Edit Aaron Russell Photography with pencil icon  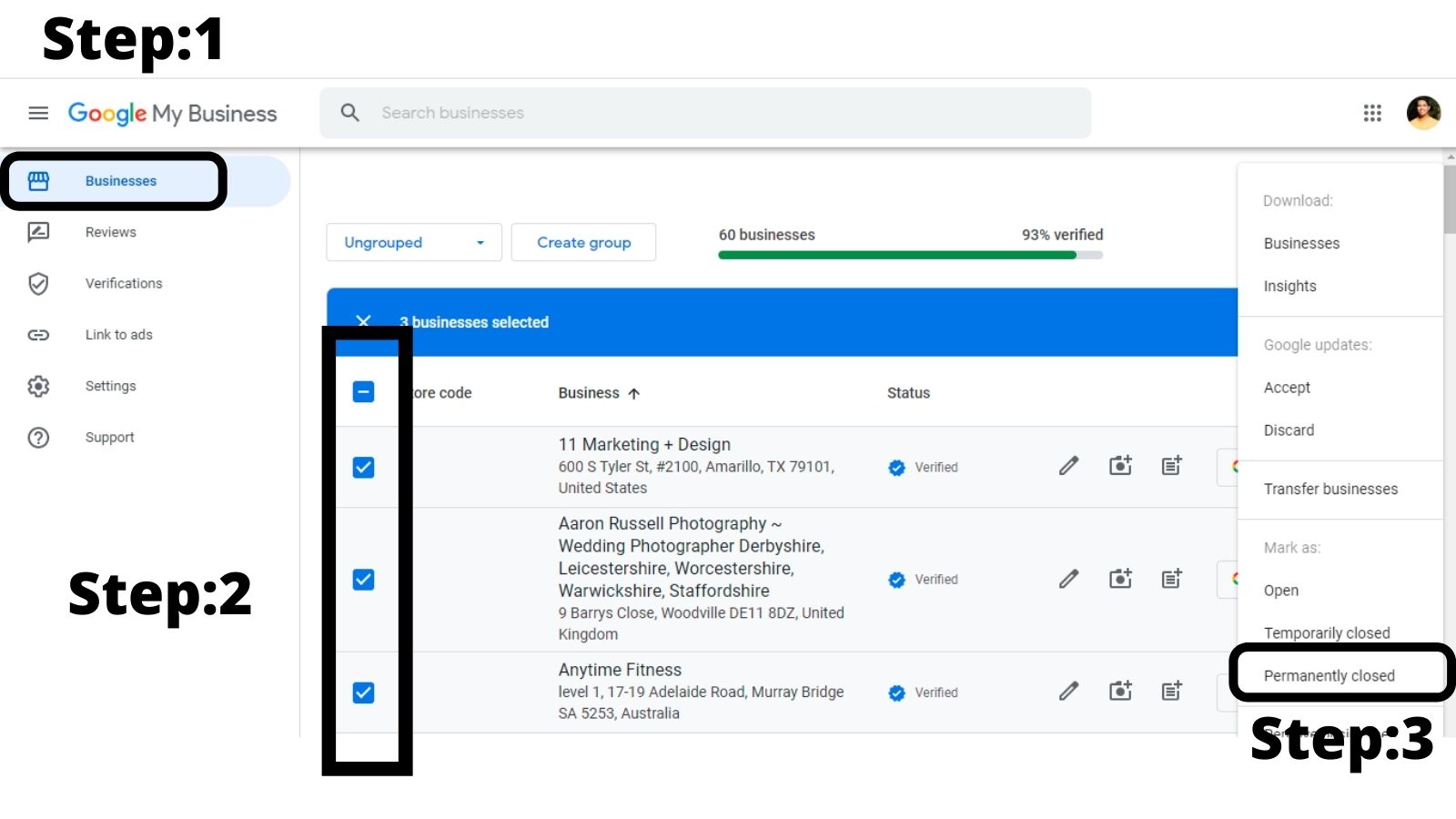click(x=1069, y=579)
